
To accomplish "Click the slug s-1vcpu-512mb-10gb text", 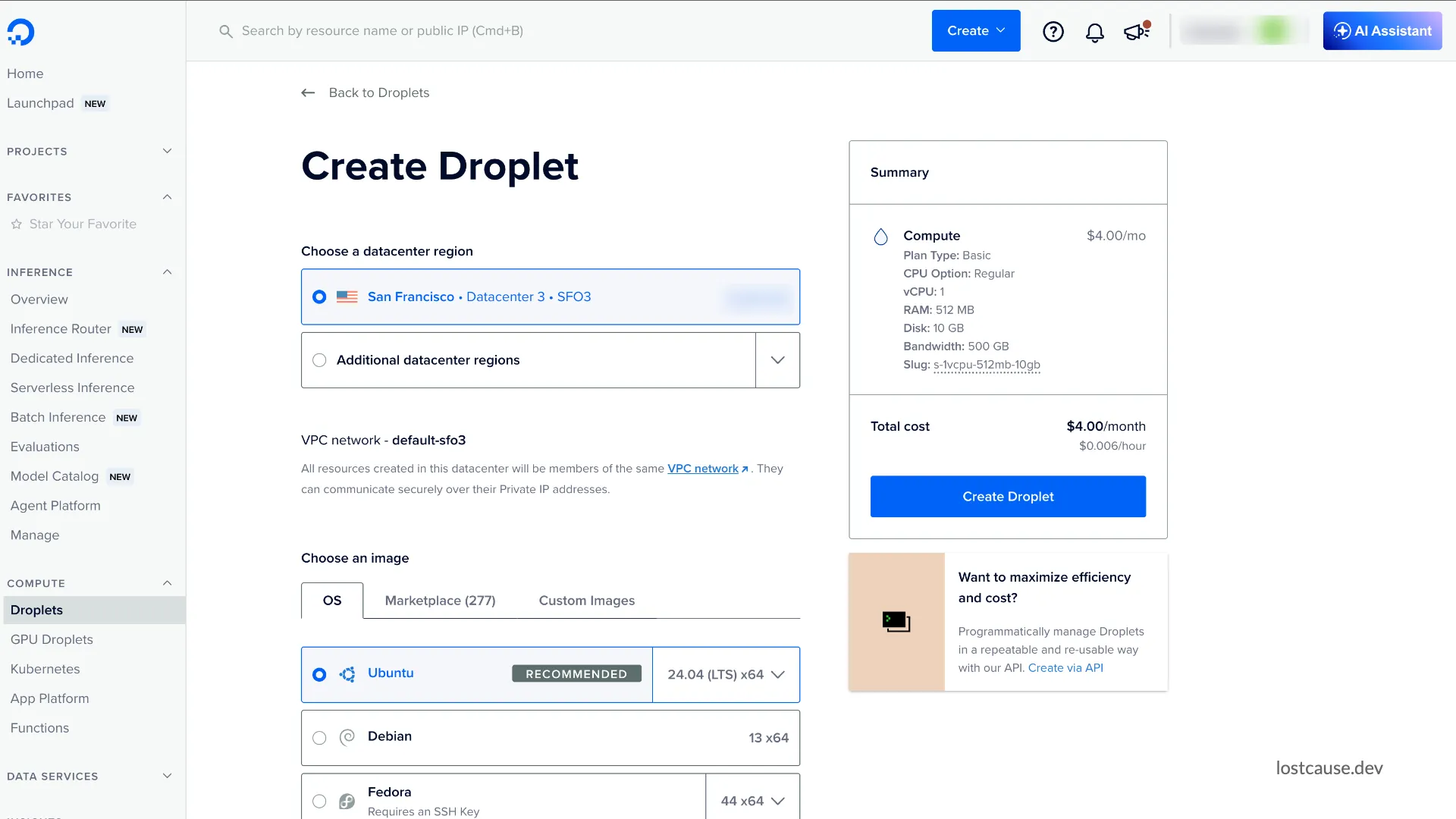I will pos(987,365).
